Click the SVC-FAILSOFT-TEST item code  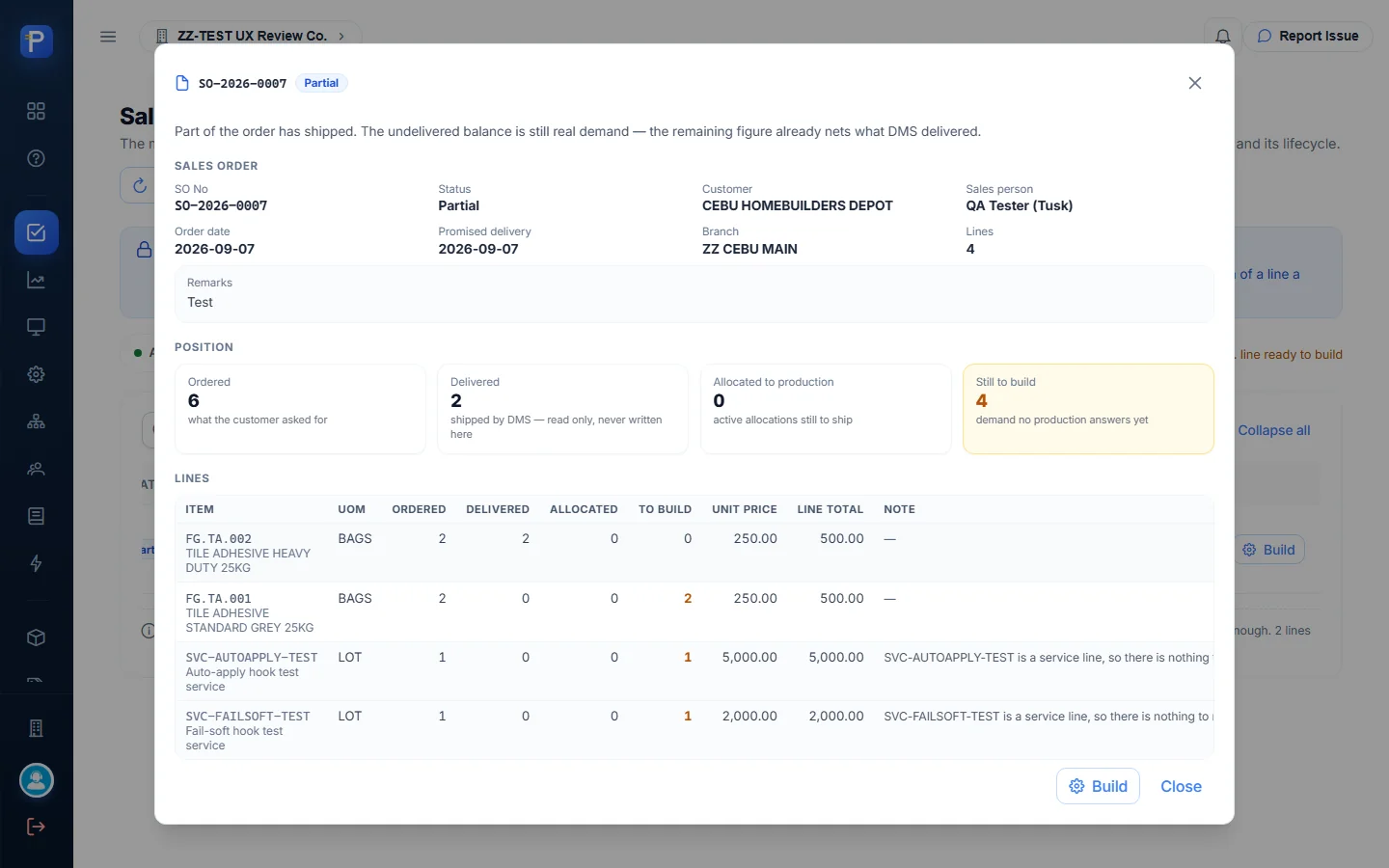point(248,717)
